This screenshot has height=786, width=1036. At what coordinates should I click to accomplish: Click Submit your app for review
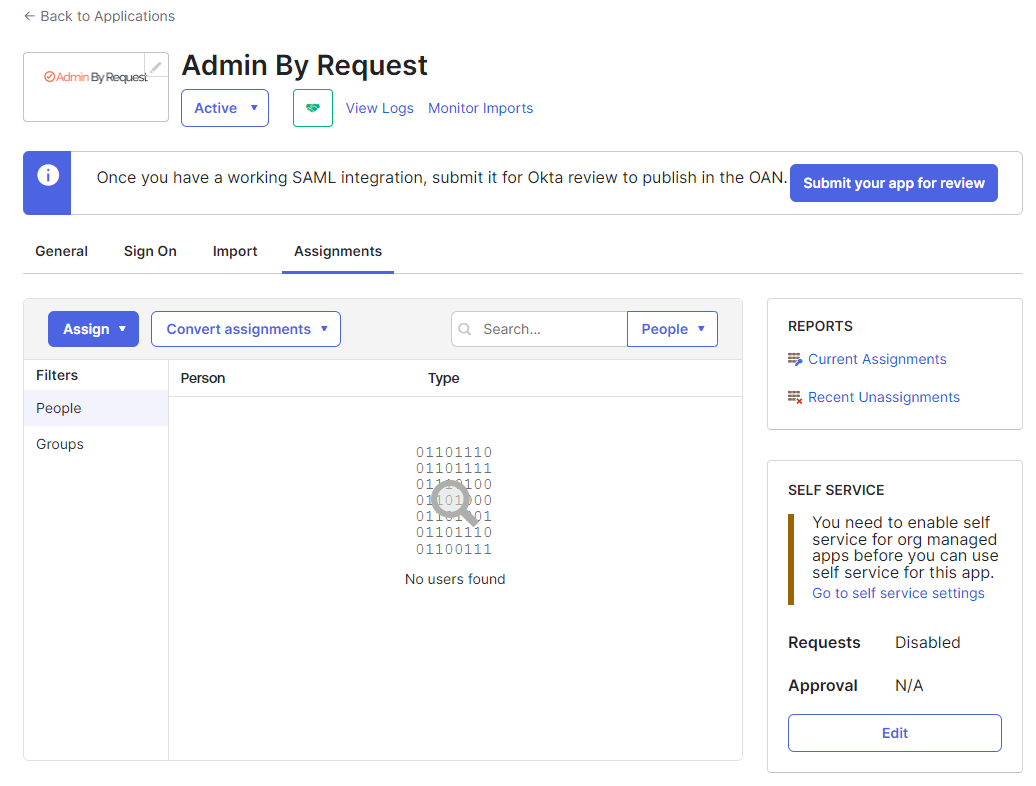893,183
